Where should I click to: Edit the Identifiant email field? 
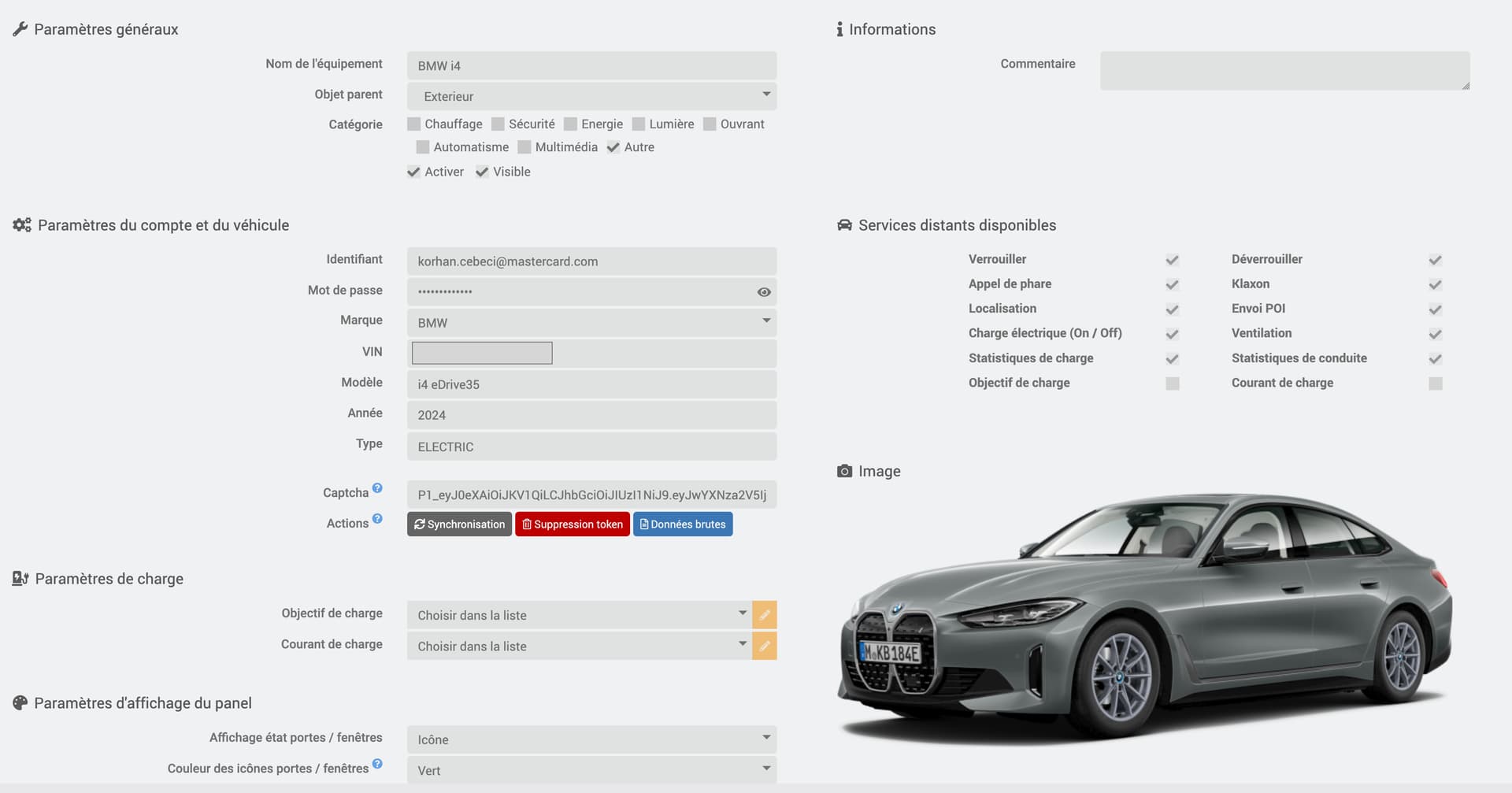592,261
